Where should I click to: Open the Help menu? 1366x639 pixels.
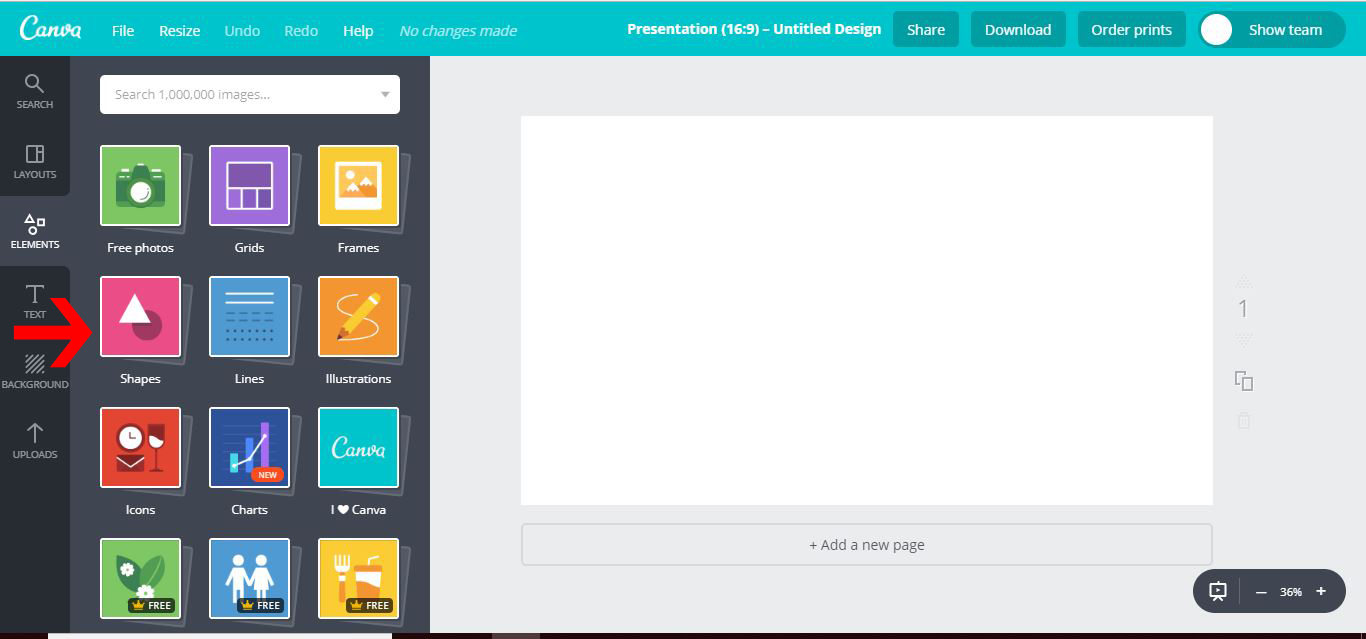358,30
